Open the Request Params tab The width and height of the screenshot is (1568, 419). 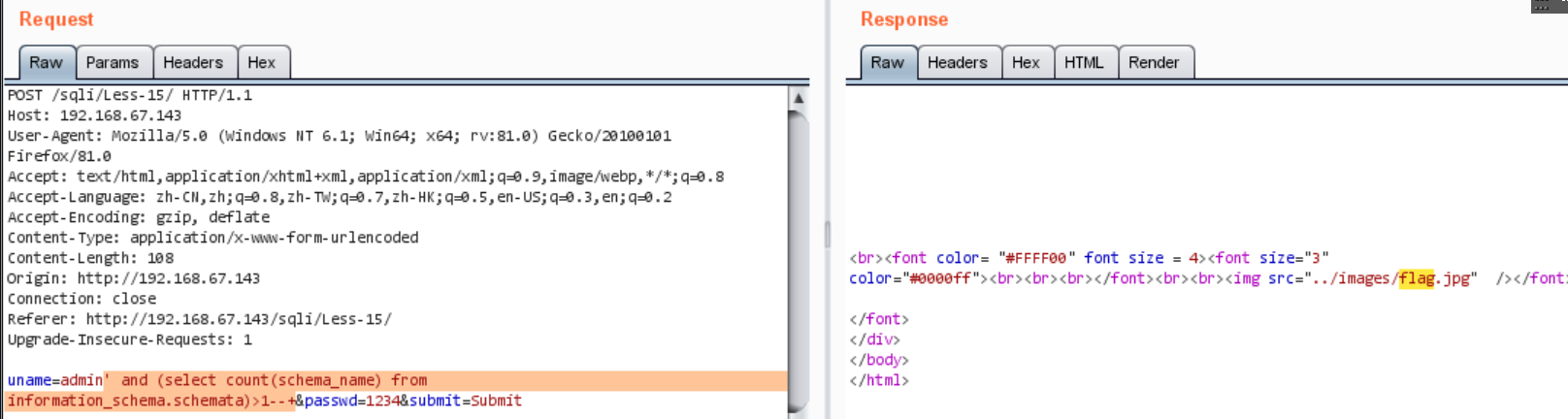click(x=113, y=62)
